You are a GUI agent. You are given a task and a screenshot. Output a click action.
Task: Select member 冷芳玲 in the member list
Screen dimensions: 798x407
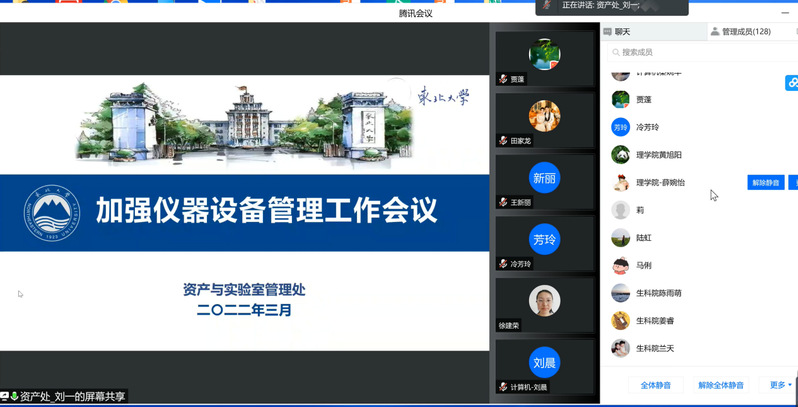pos(647,127)
